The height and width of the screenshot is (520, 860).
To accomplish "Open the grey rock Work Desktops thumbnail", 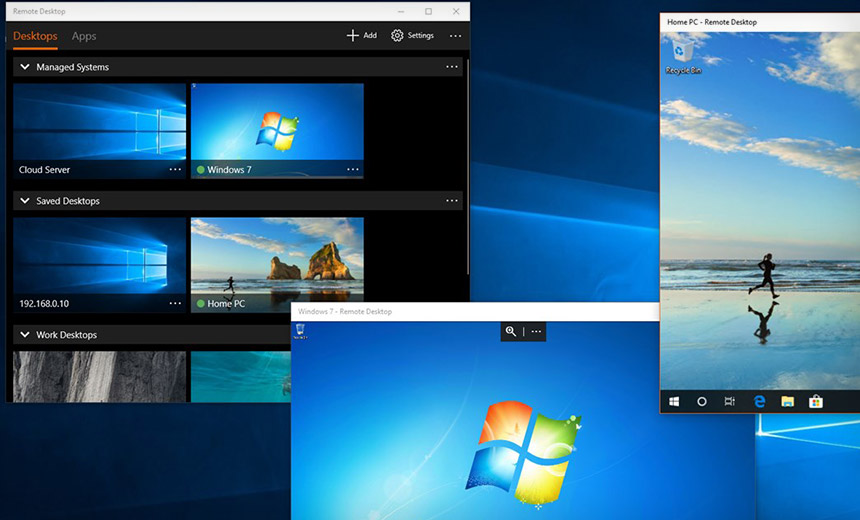I will (100, 377).
